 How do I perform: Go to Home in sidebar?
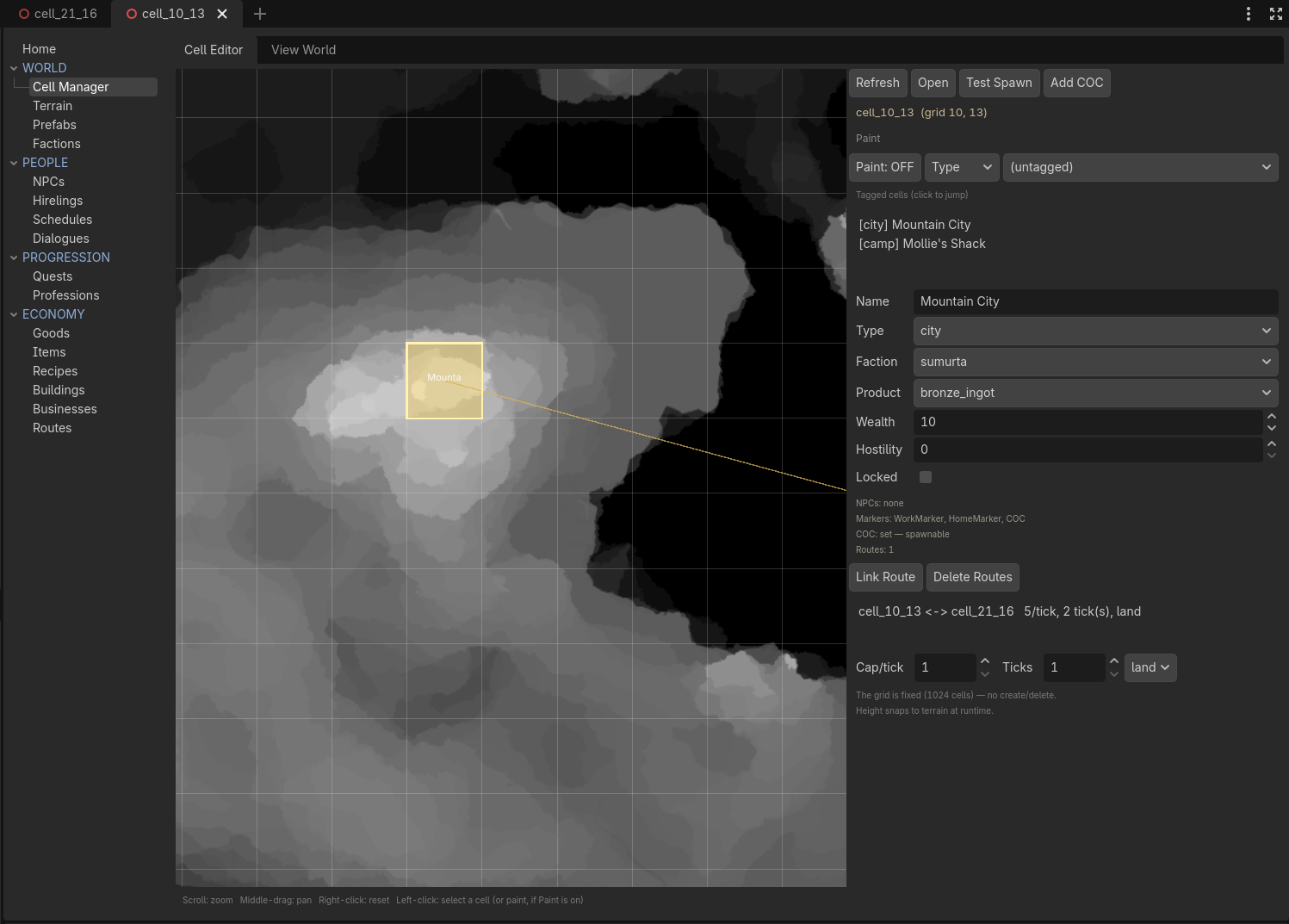coord(39,49)
